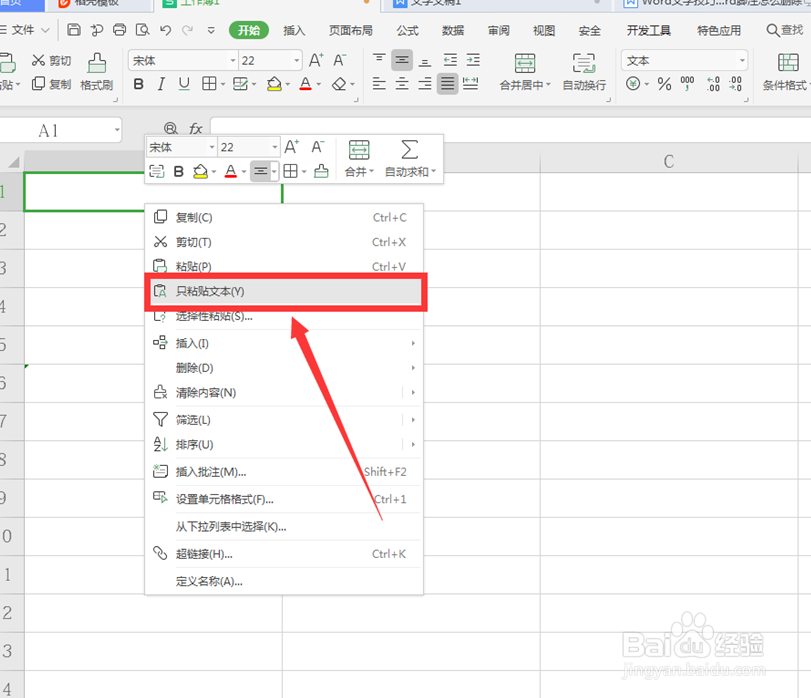Click the Cut (剪切) ribbon button
This screenshot has width=811, height=698.
click(51, 60)
